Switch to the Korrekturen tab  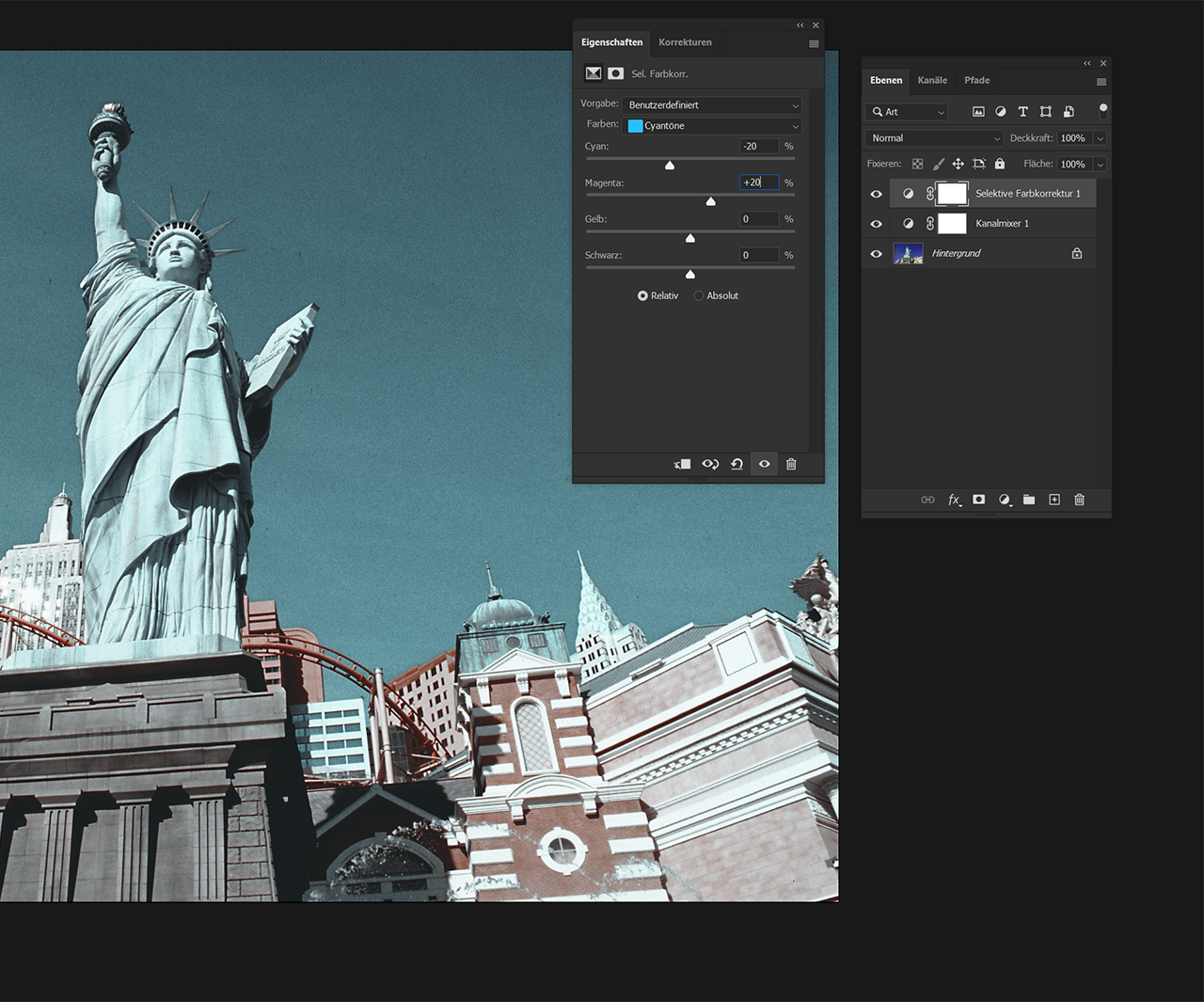685,42
